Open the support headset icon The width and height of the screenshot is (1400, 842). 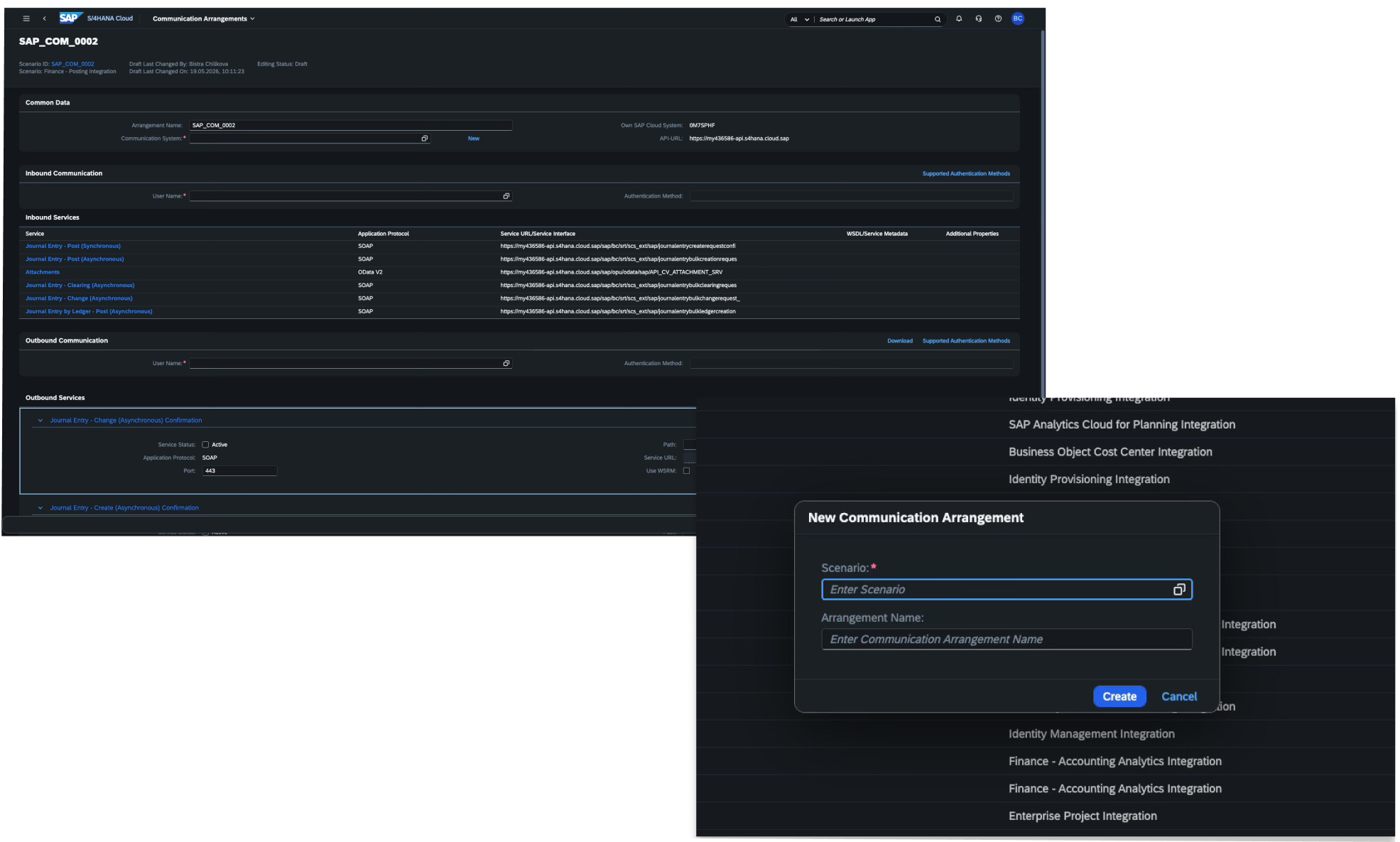979,18
